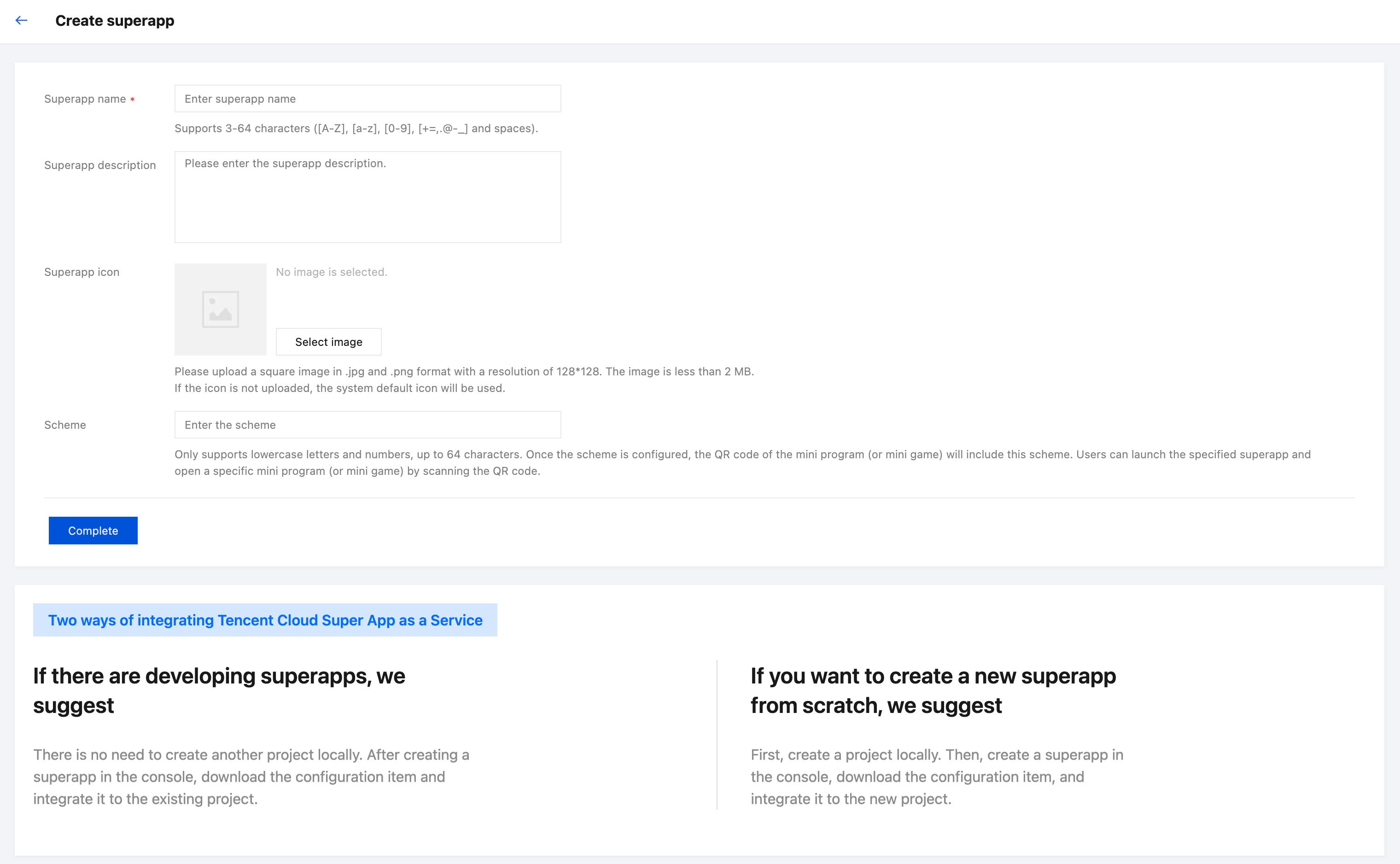
Task: Click the 'Superapp description' label
Action: coord(100,165)
